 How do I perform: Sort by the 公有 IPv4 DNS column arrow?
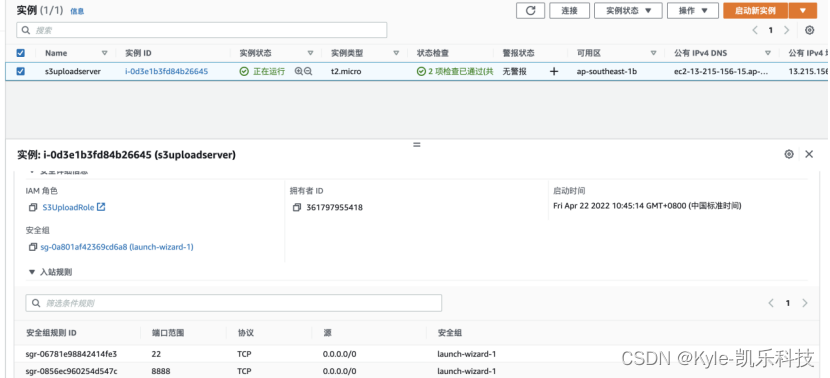[x=768, y=53]
